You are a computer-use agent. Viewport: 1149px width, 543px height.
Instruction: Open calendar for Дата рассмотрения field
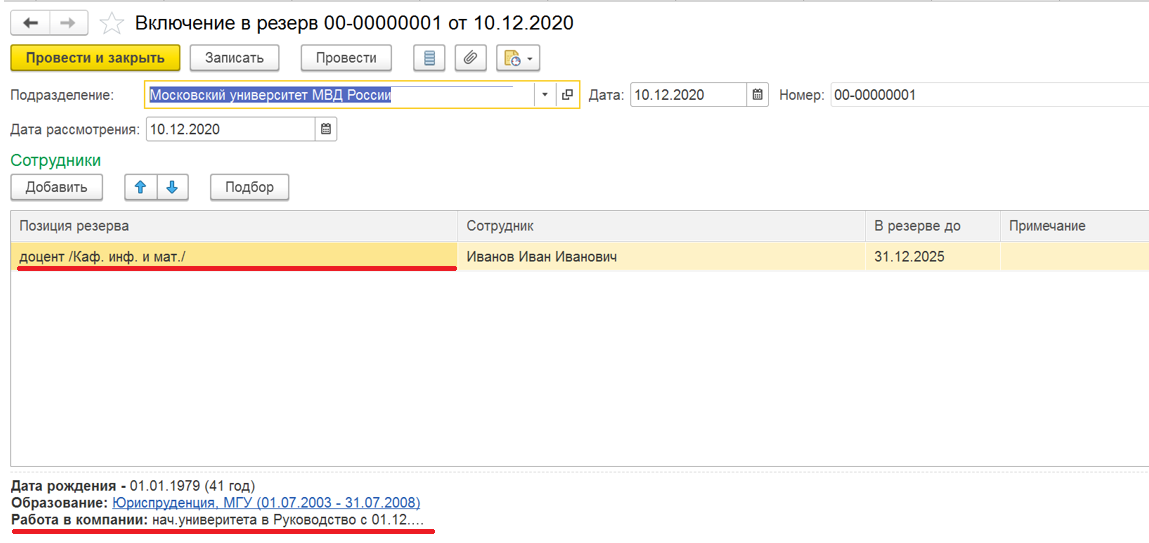325,129
